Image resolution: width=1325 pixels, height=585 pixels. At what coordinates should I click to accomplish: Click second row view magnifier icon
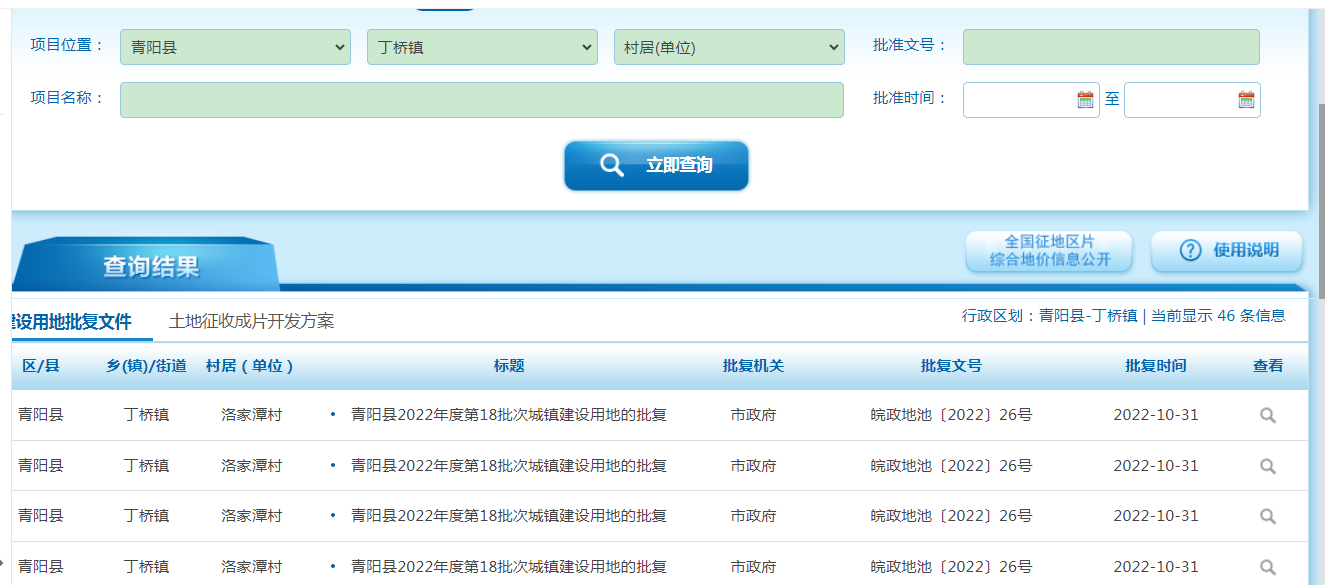1267,466
